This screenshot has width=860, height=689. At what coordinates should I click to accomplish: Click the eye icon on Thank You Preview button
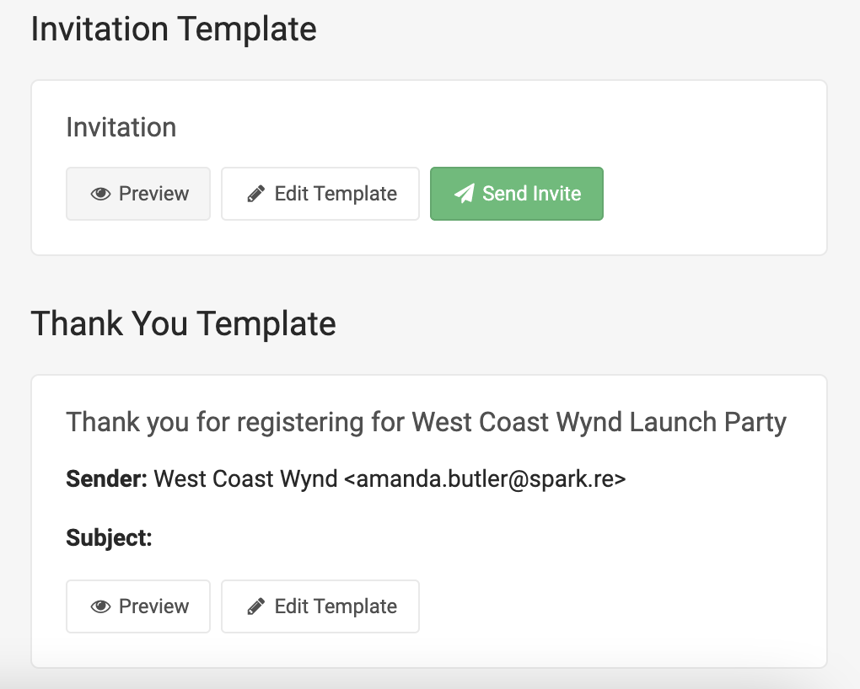coord(101,606)
